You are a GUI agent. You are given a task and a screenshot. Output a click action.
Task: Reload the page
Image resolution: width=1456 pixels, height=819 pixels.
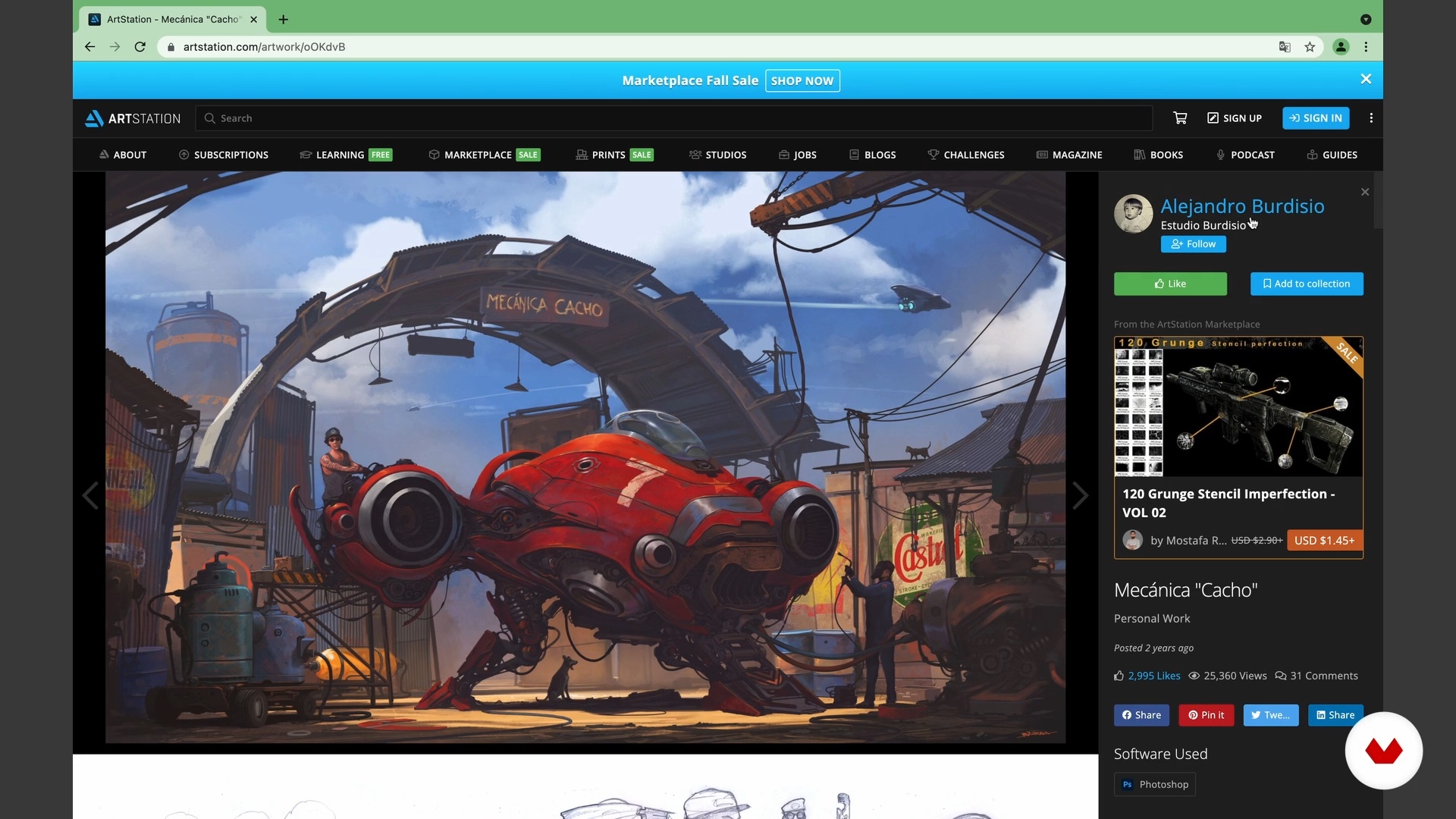click(x=140, y=47)
